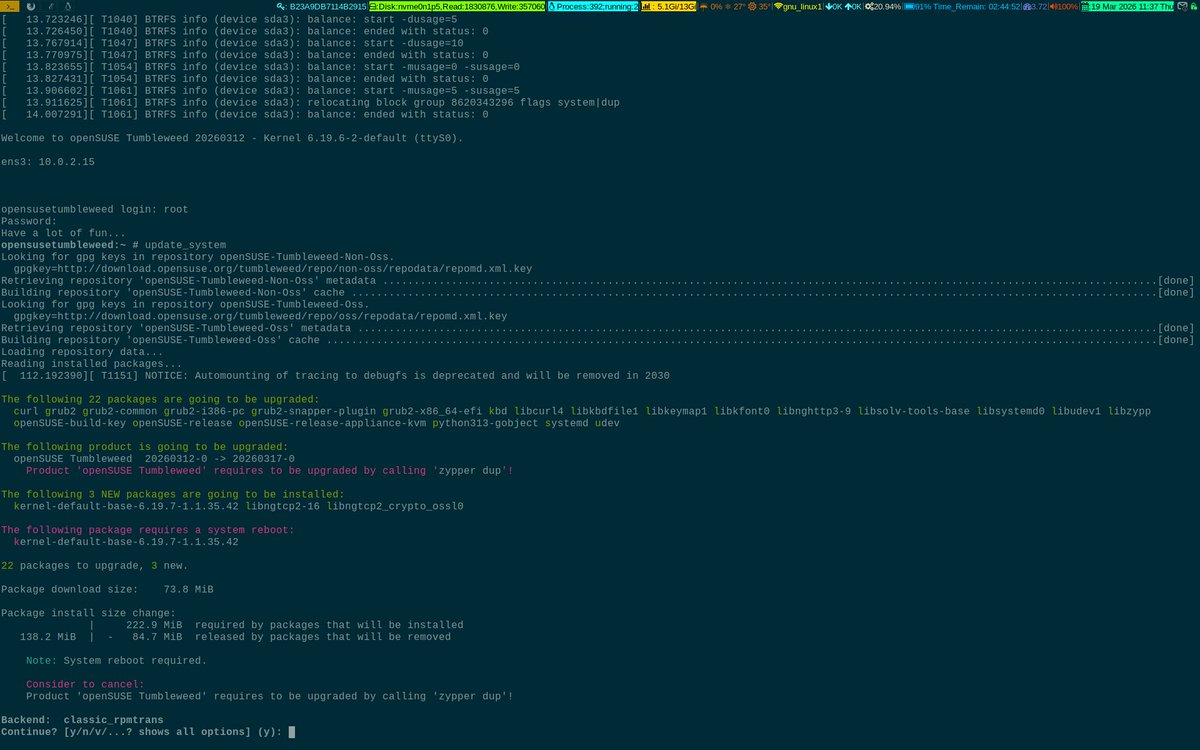Click the 'libsolv-tools-base' package name

click(x=916, y=411)
